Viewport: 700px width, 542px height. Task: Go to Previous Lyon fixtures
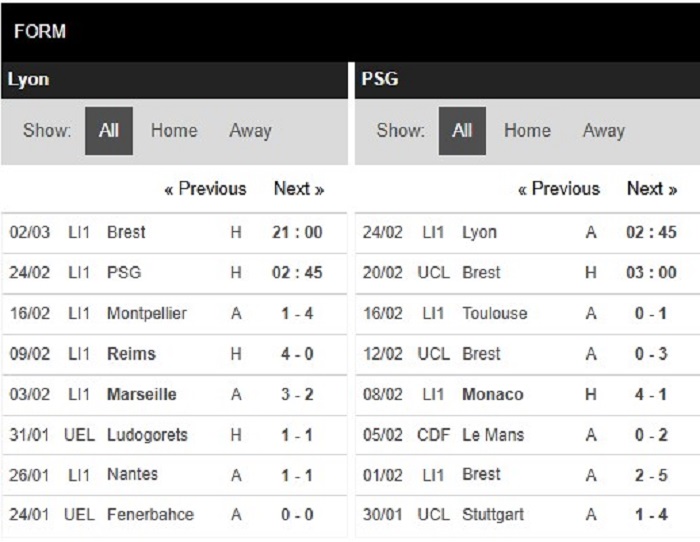click(205, 189)
